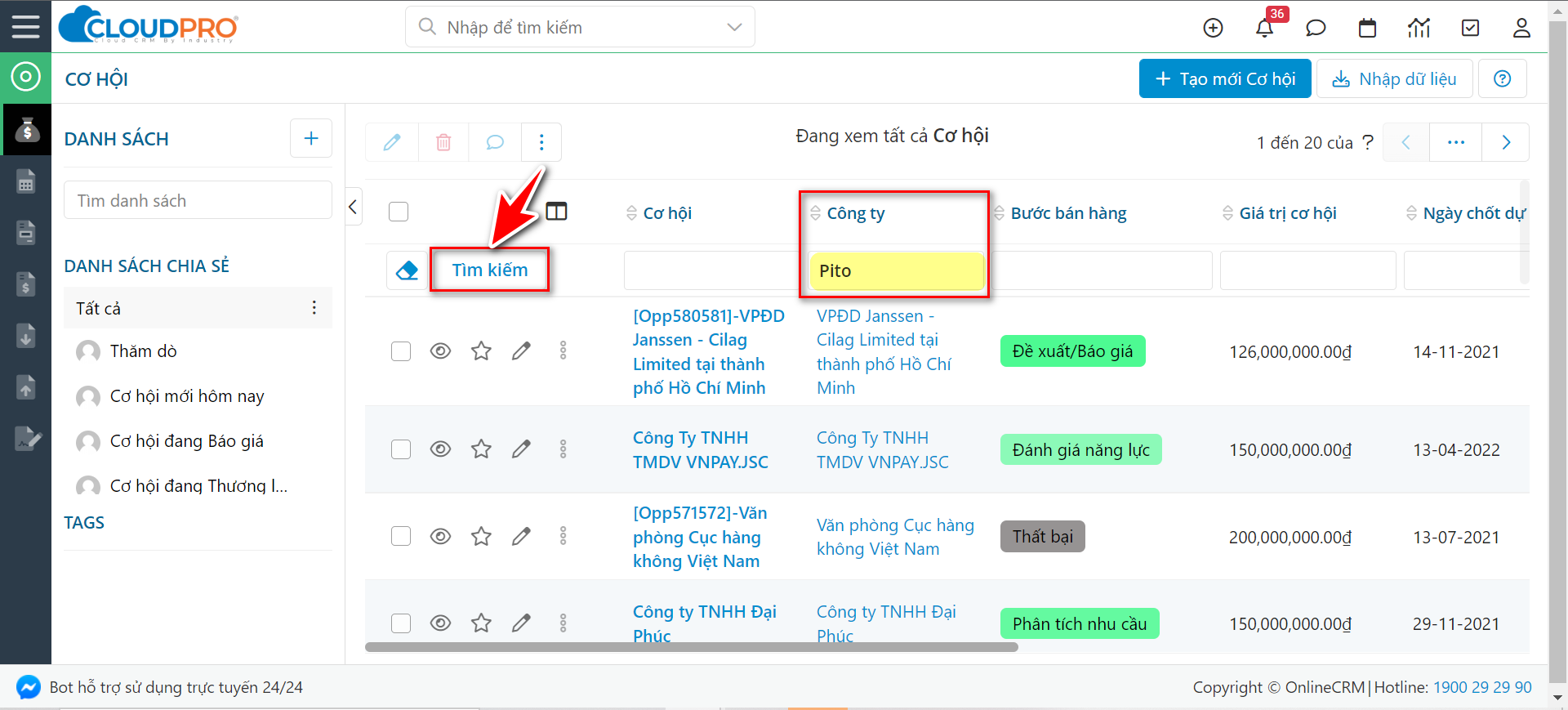This screenshot has width=1568, height=710.
Task: Go to previous page arrow
Action: click(1406, 142)
